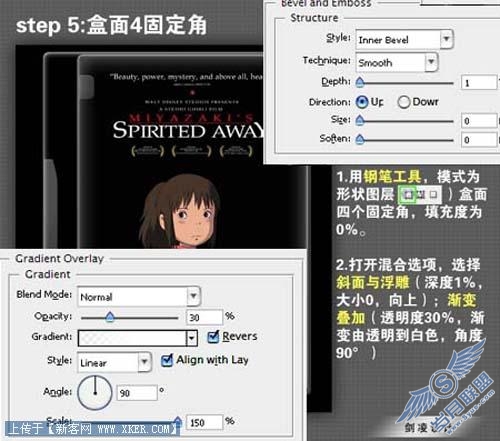500x441 pixels.
Task: Click the Scale slider handle
Action: pos(178,421)
